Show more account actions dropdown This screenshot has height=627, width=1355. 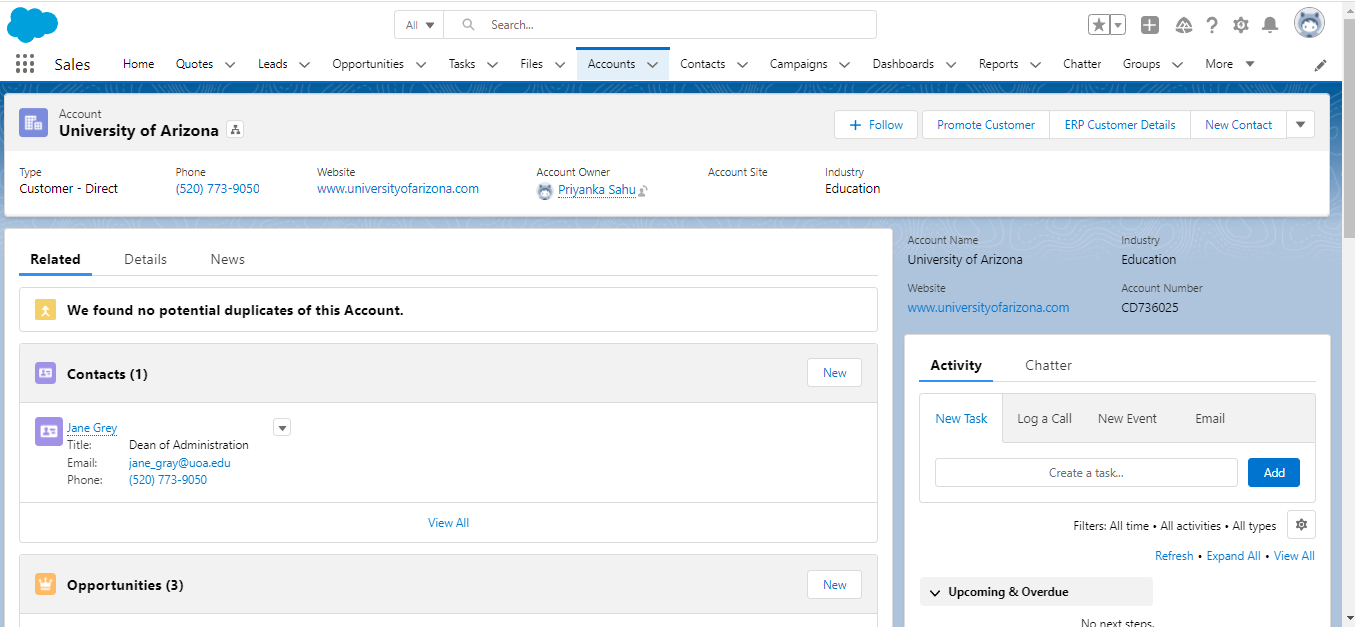click(1300, 125)
